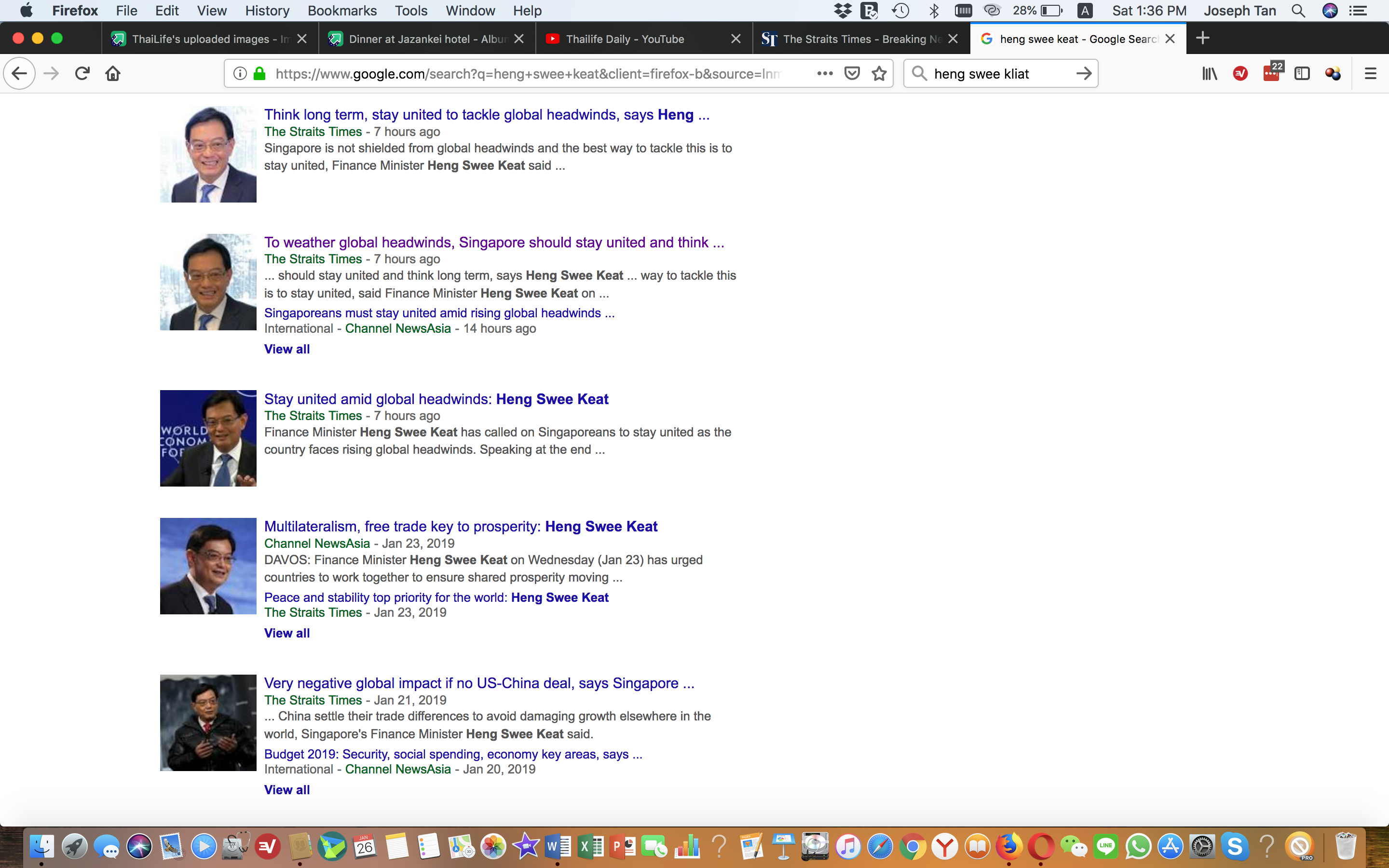Go back to the previous page
Viewport: 1389px width, 868px height.
[19, 73]
